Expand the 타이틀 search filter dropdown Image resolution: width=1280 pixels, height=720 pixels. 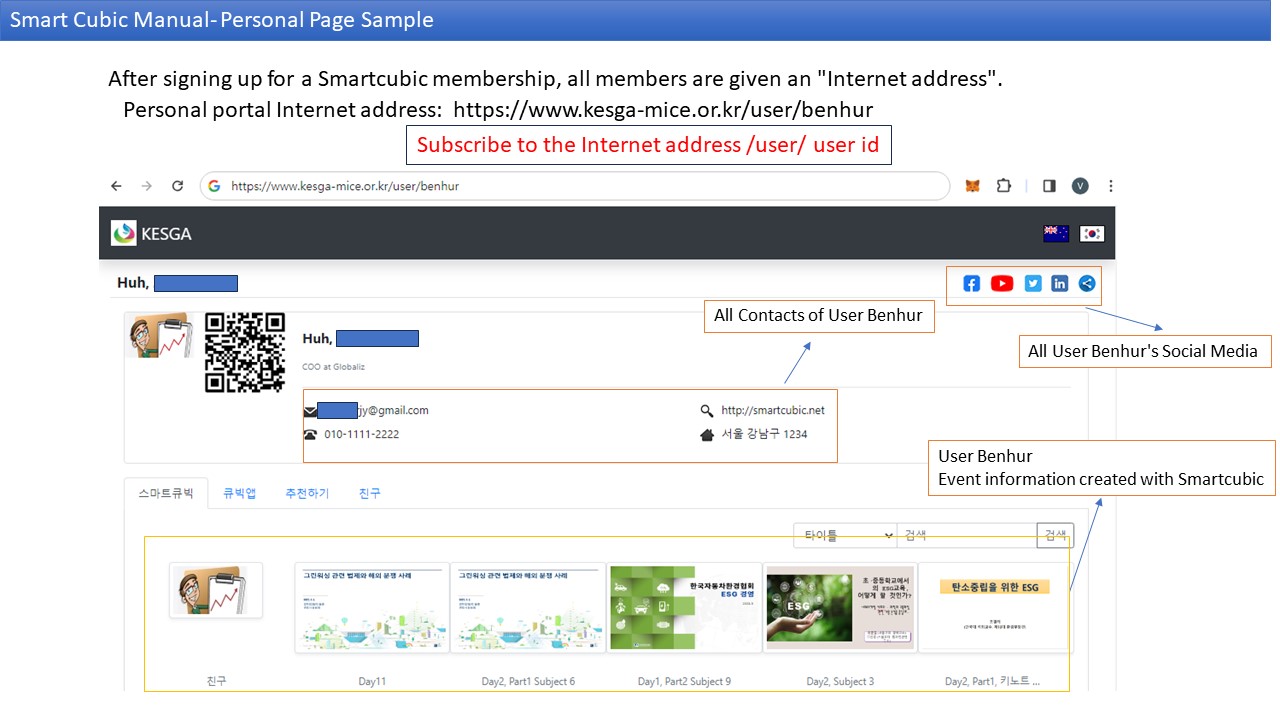(x=845, y=536)
